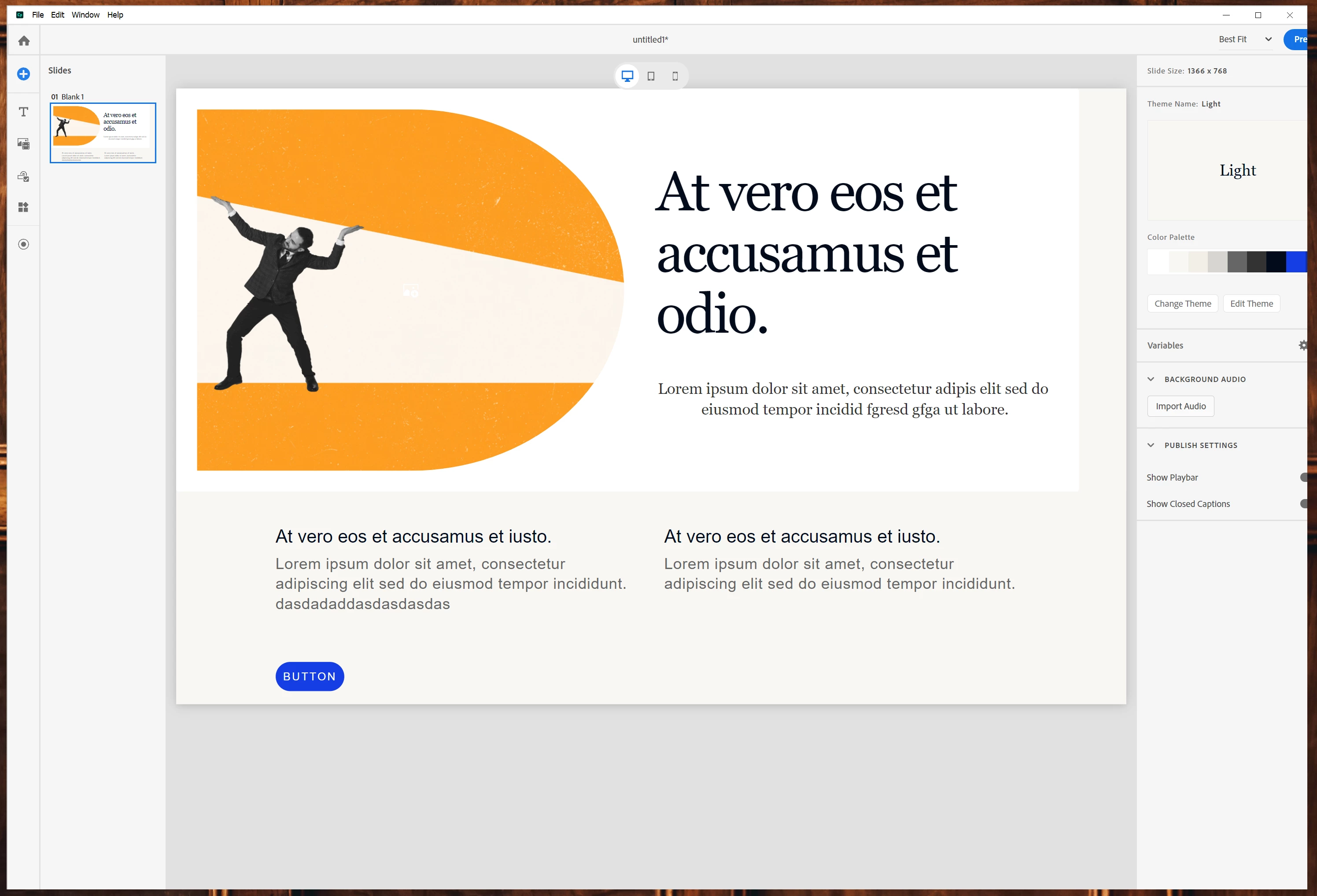Click the Import Audio button
The image size is (1317, 896).
coord(1181,406)
